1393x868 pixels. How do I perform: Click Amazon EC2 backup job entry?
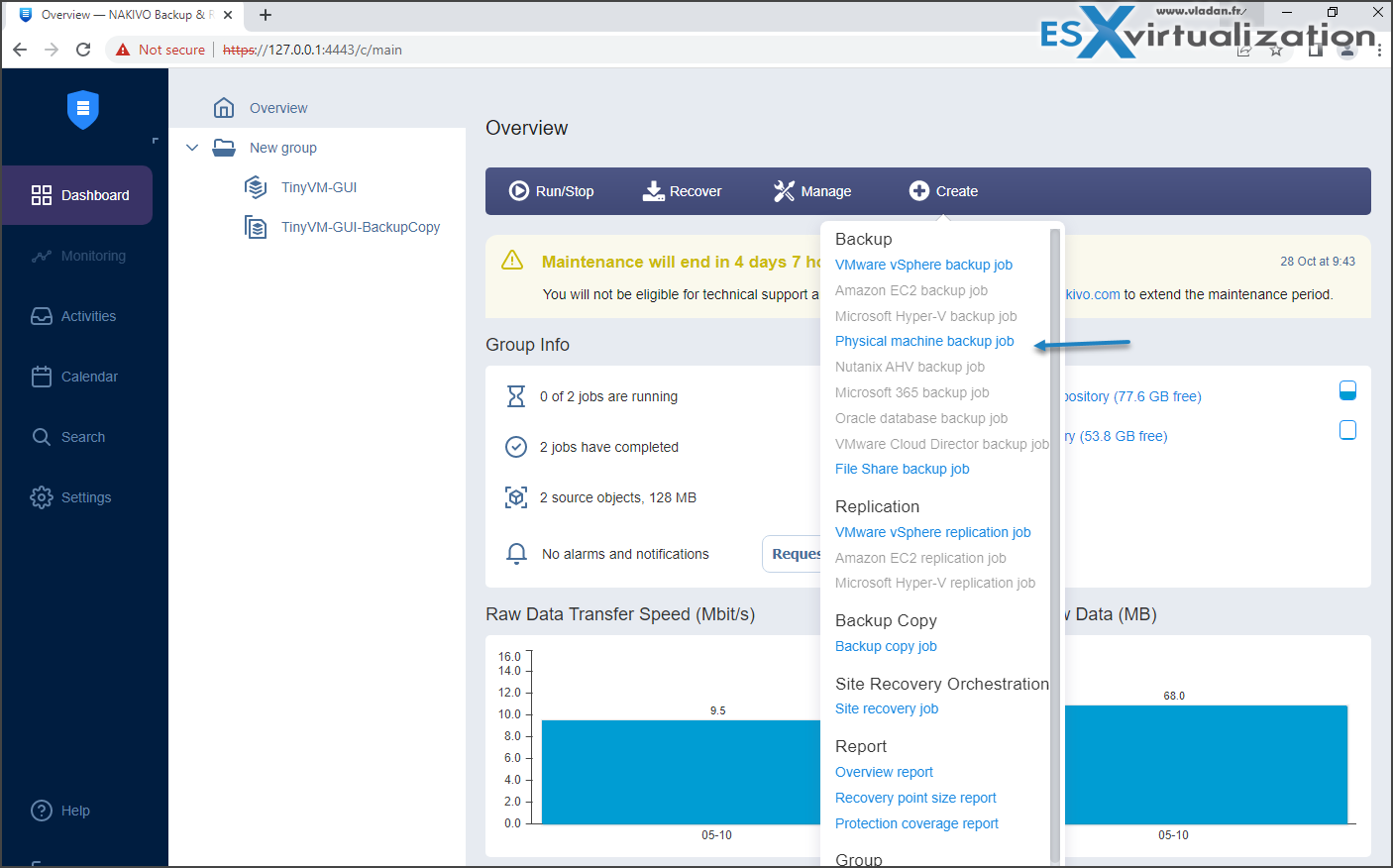[x=911, y=290]
